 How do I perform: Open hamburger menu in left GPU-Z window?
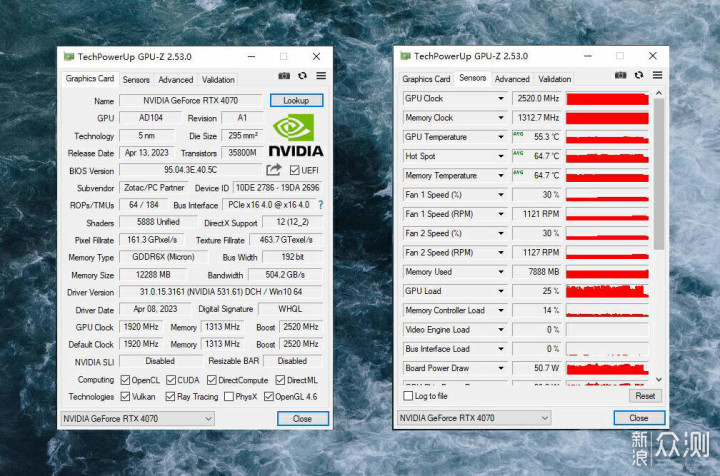click(x=321, y=76)
